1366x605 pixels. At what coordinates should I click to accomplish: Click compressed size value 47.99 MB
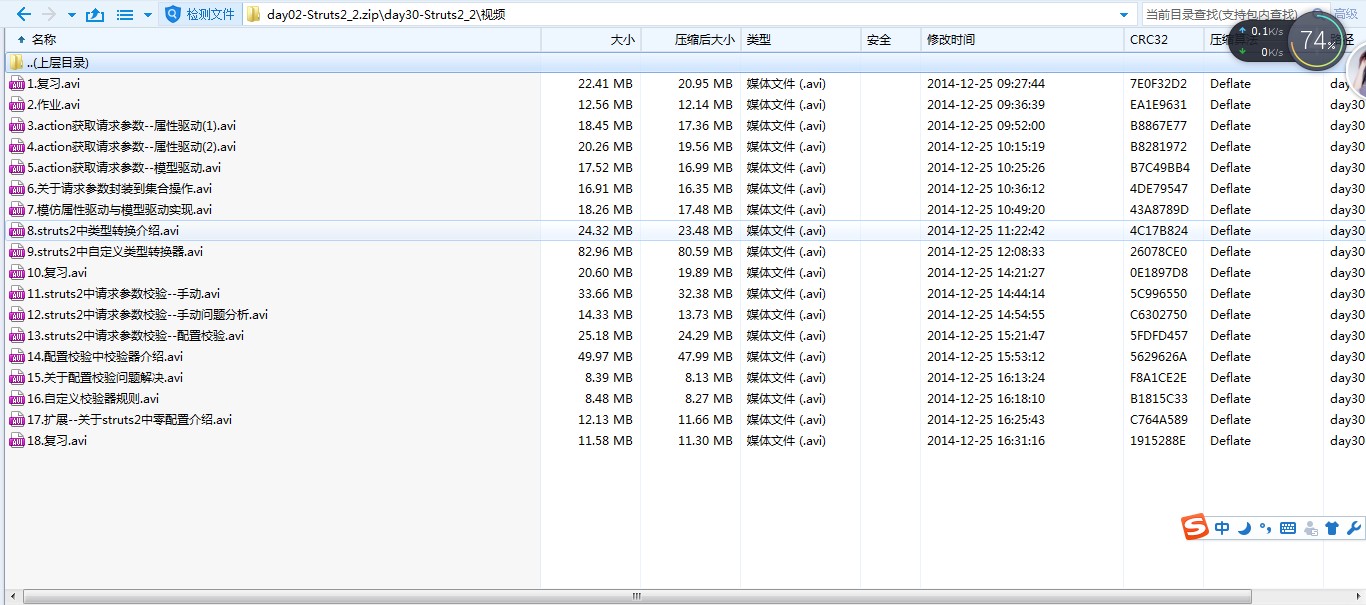705,356
